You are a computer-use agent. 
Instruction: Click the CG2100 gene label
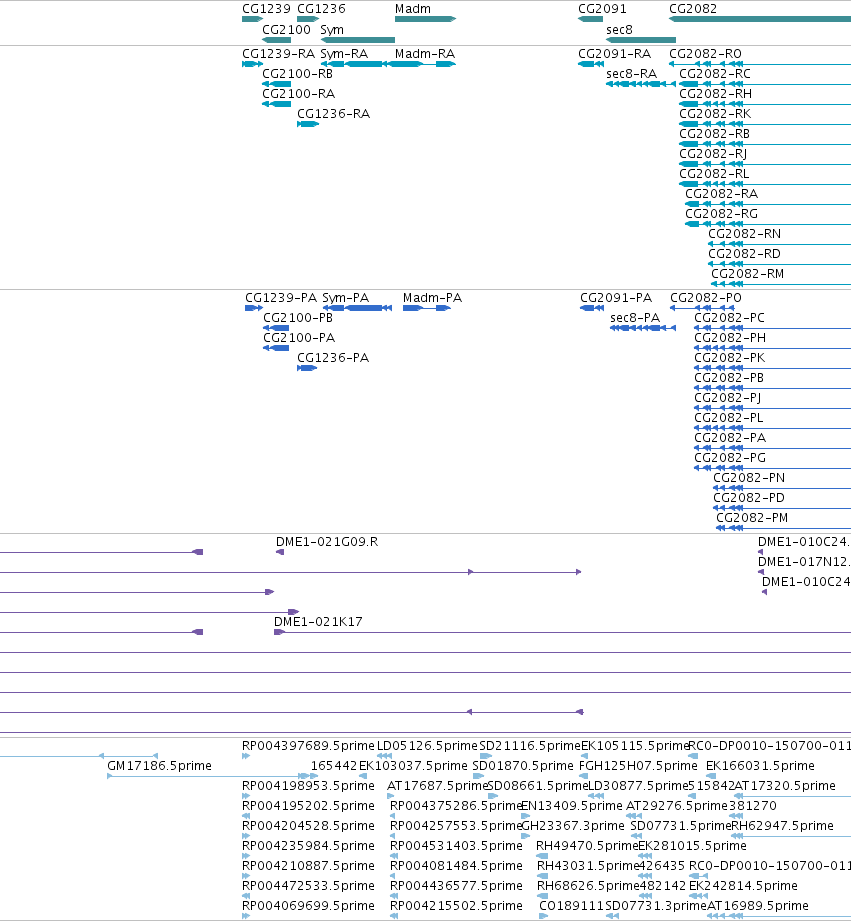pyautogui.click(x=286, y=29)
